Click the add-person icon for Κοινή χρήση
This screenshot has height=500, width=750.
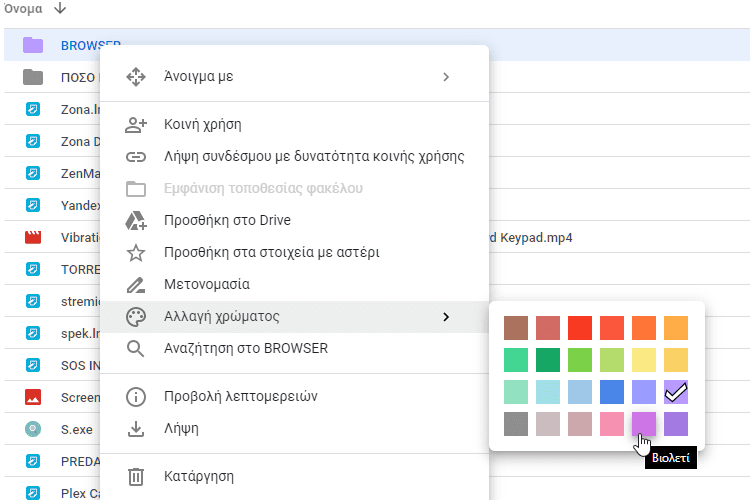coord(135,125)
